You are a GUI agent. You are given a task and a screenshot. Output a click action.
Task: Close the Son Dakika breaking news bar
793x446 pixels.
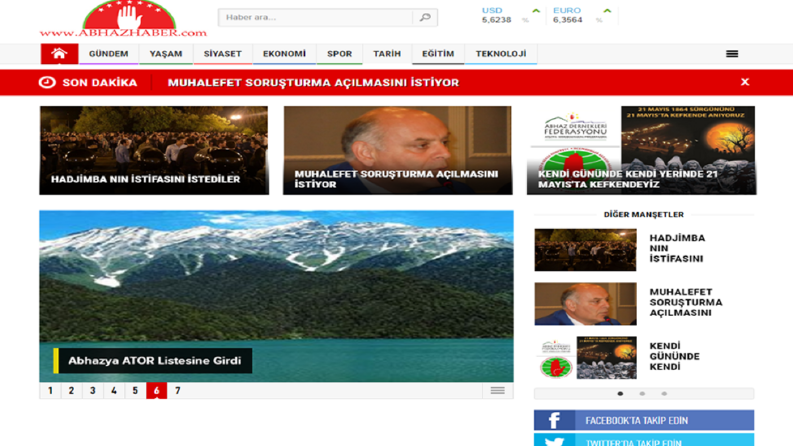(x=745, y=82)
